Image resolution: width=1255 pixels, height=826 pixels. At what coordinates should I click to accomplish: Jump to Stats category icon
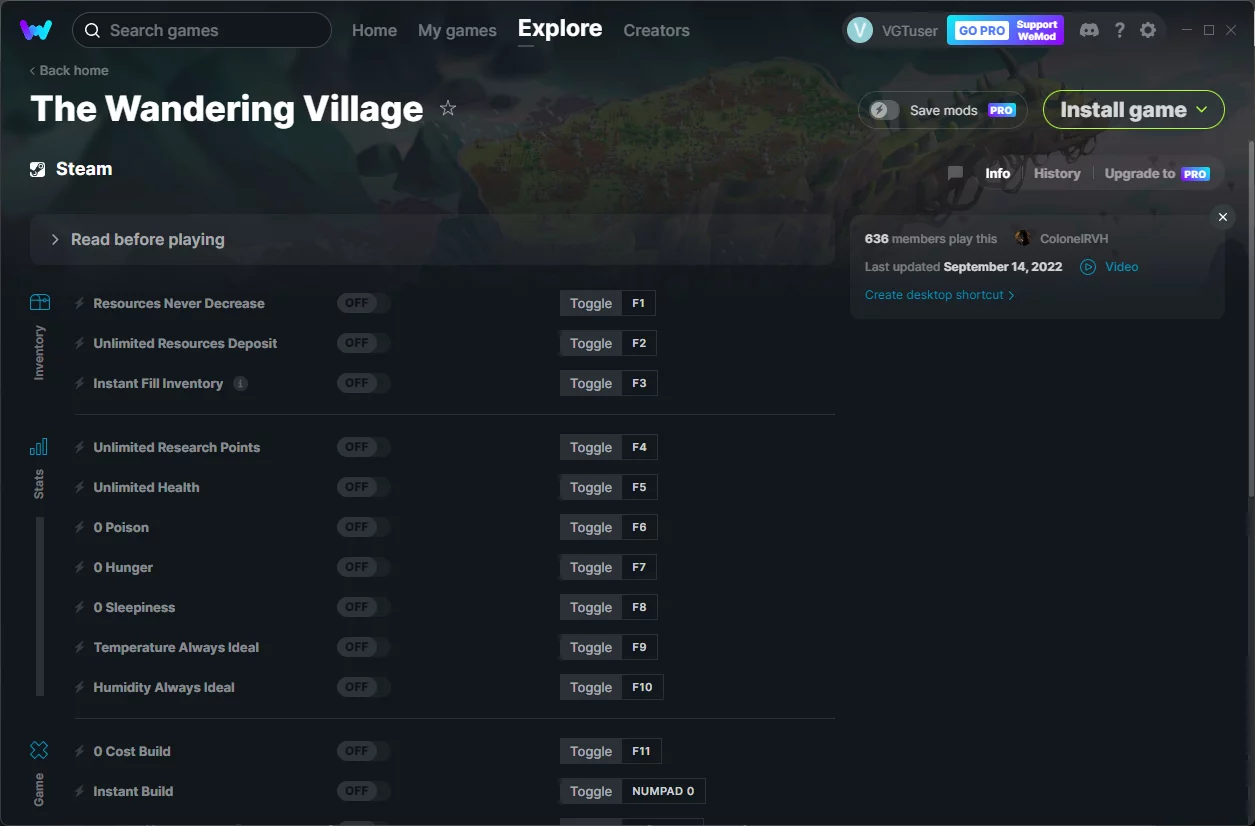[39, 446]
